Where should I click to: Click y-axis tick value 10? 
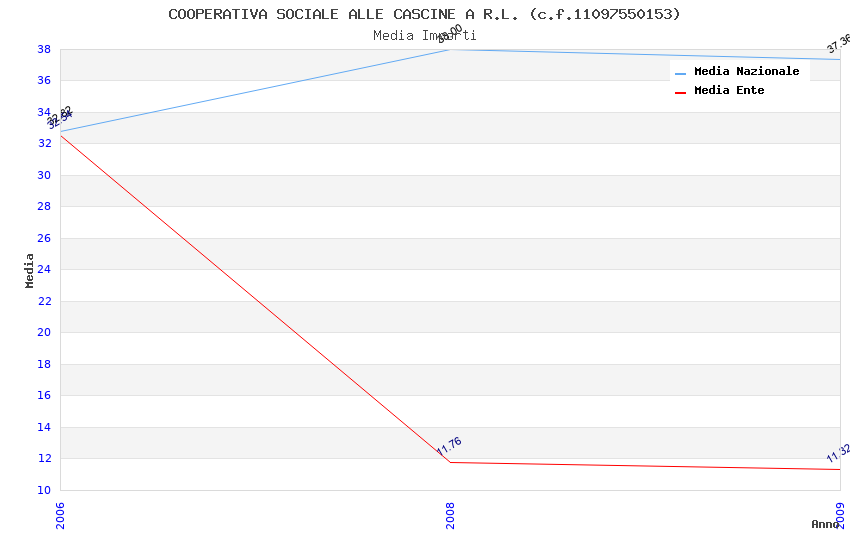click(44, 490)
